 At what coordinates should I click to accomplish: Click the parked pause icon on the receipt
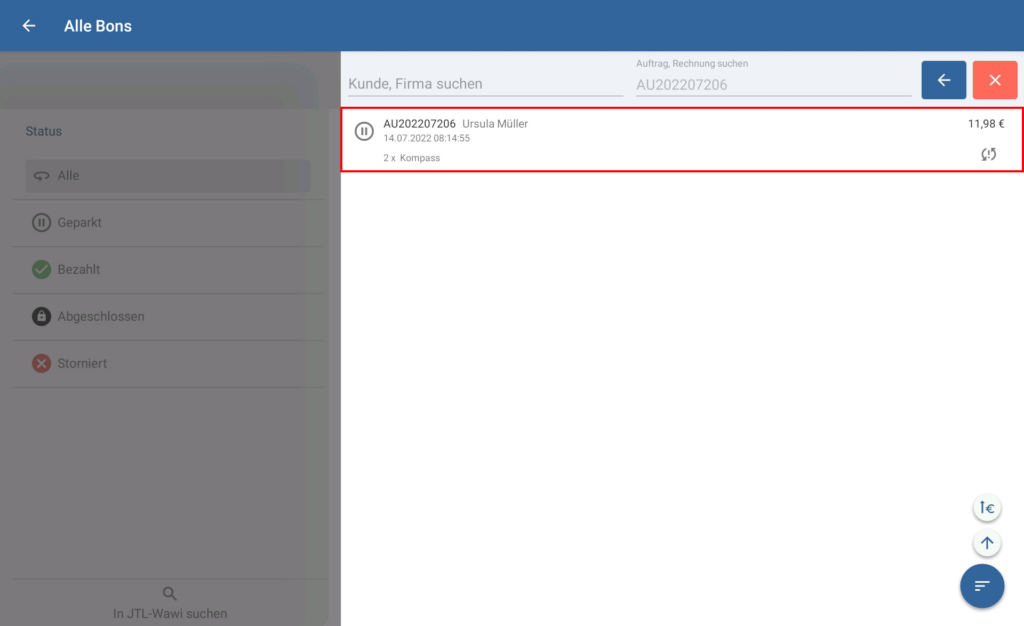[364, 131]
